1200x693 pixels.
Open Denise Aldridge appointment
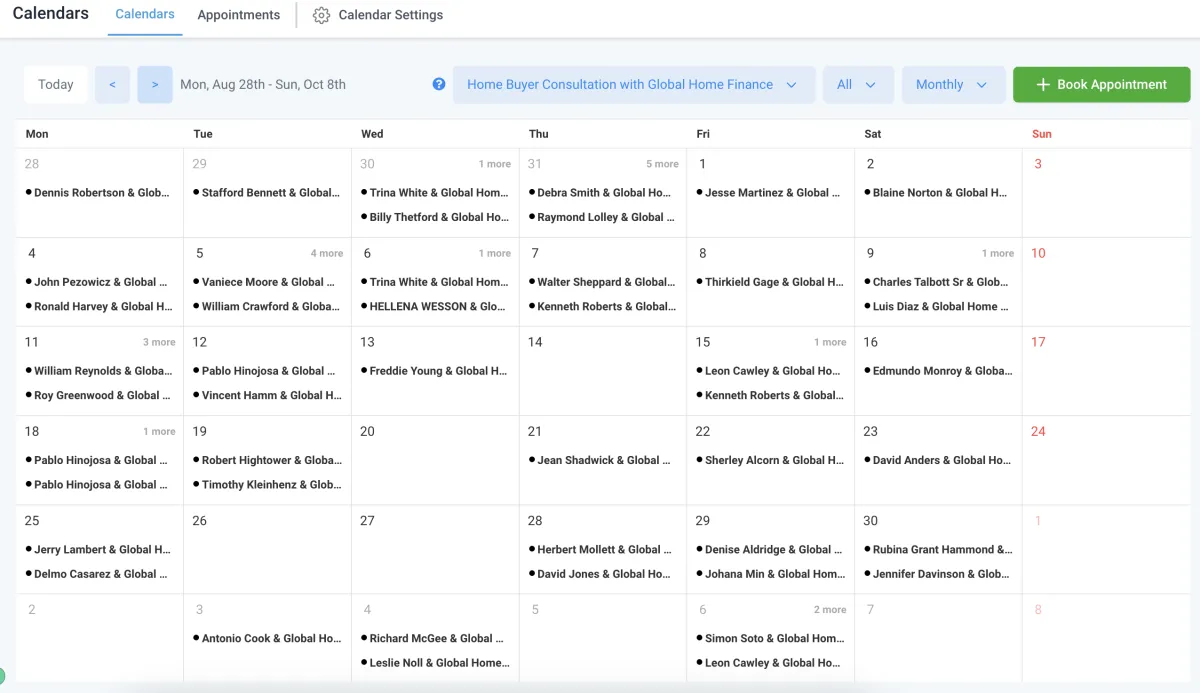[x=770, y=549]
